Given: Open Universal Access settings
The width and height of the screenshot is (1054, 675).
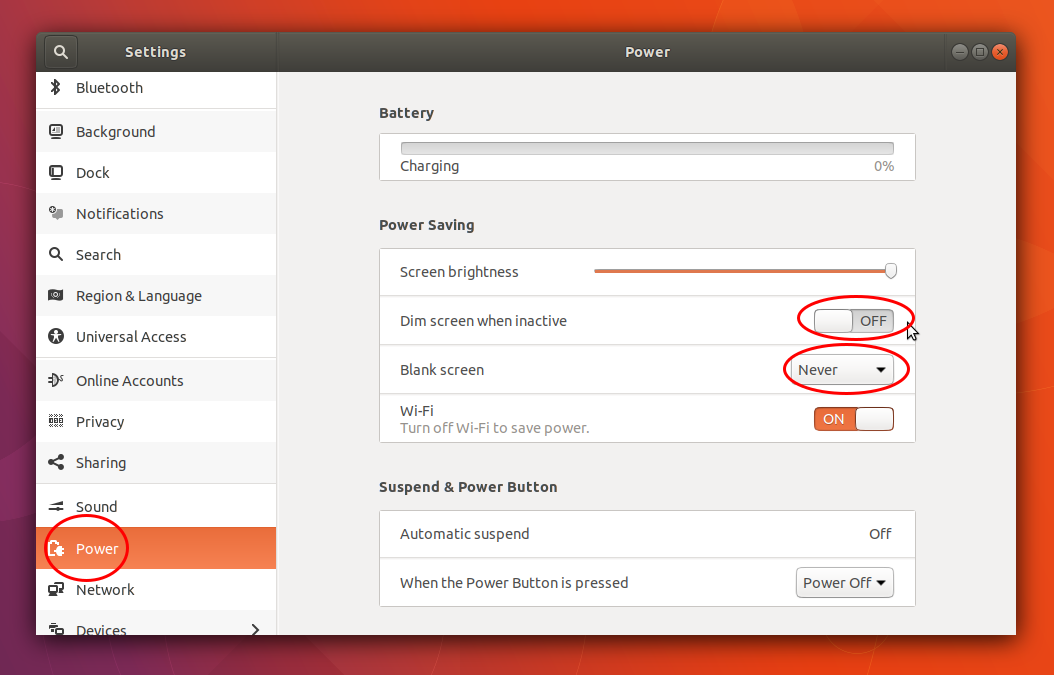Looking at the screenshot, I should tap(156, 337).
